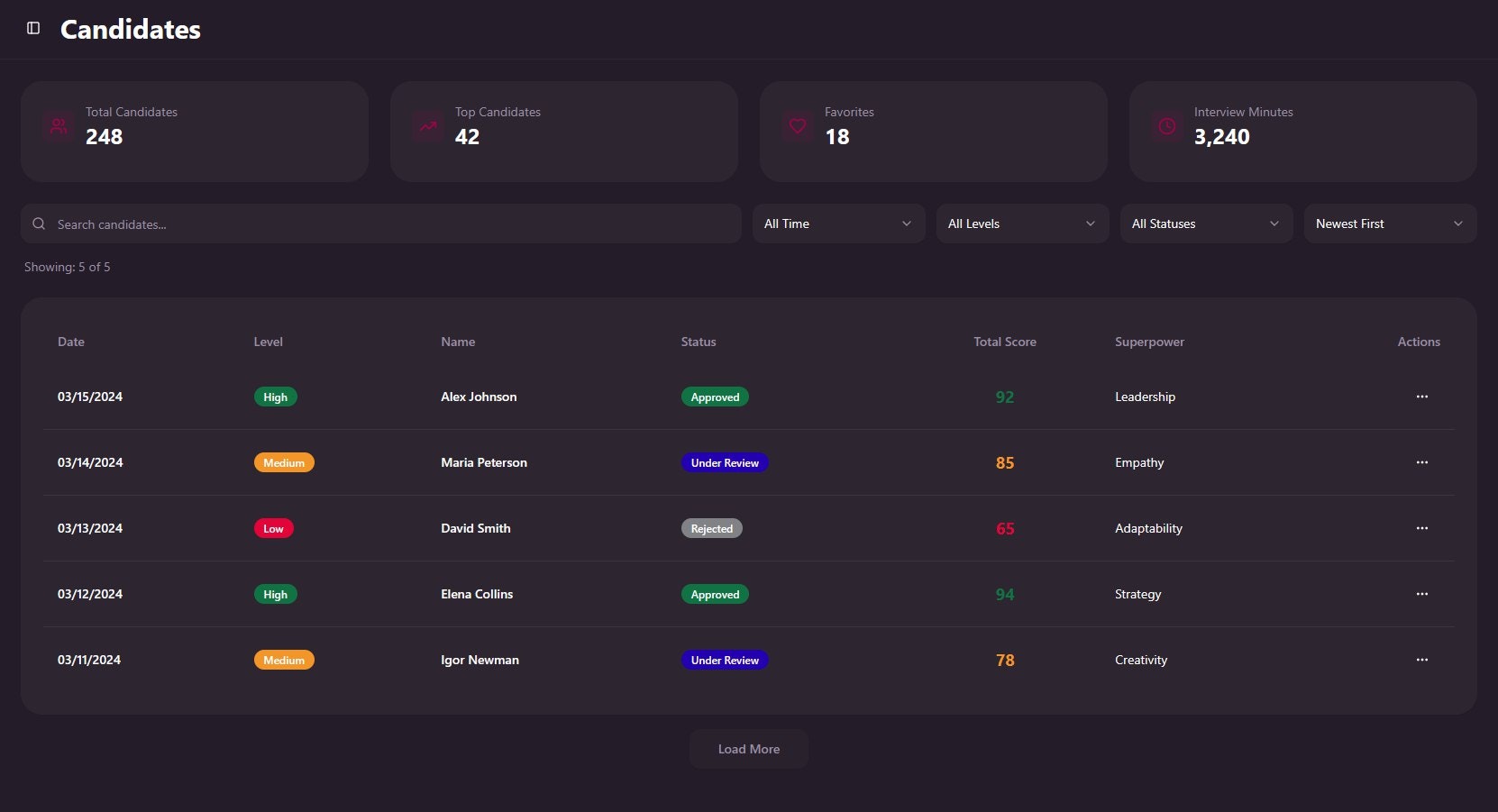Open actions menu for Igor Newman
The height and width of the screenshot is (812, 1498).
click(1422, 660)
